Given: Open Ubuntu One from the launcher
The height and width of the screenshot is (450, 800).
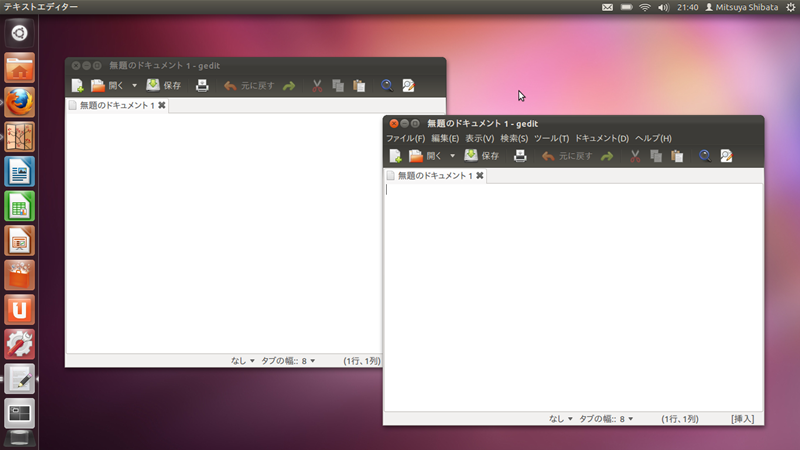Looking at the screenshot, I should pos(19,310).
